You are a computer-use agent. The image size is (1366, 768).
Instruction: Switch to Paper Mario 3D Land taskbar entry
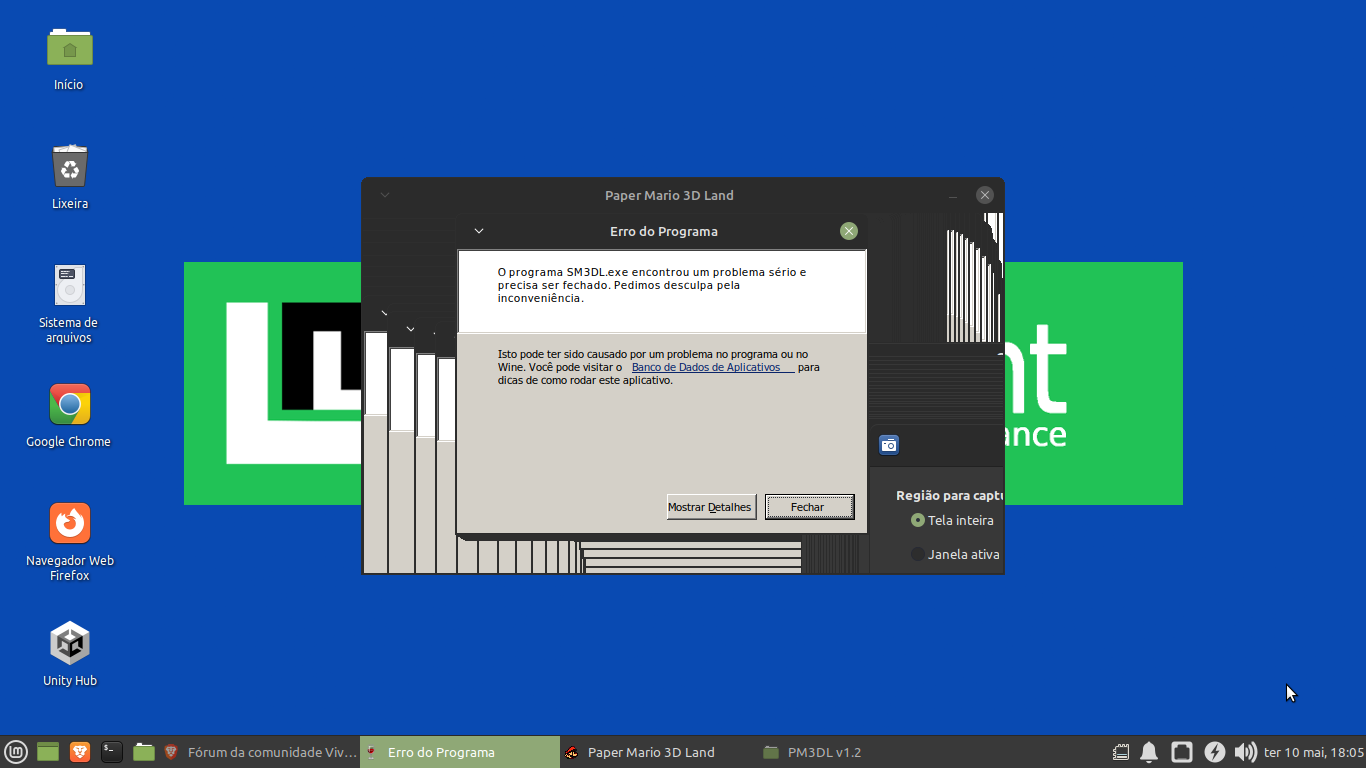(659, 752)
